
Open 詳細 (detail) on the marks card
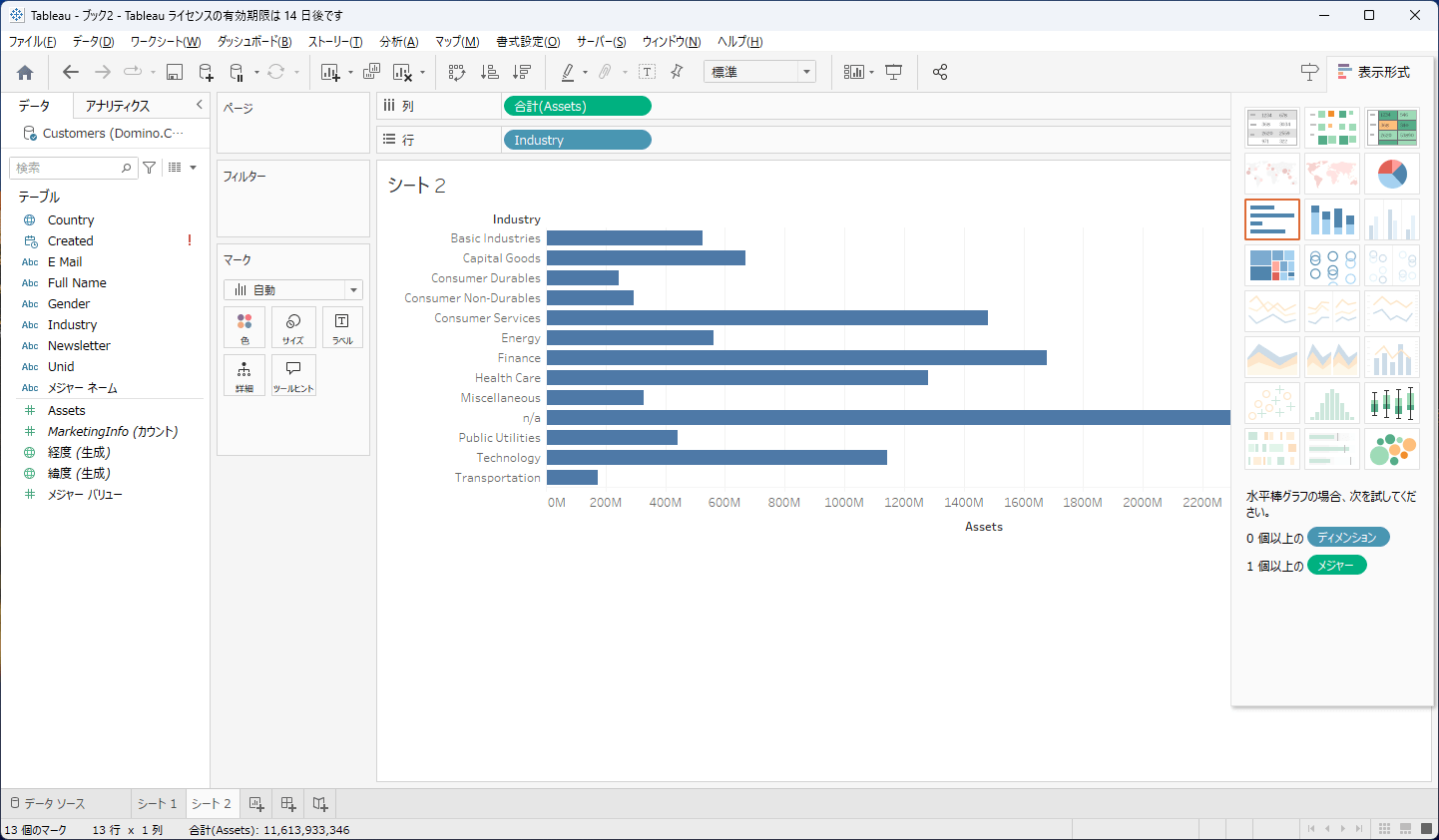244,375
